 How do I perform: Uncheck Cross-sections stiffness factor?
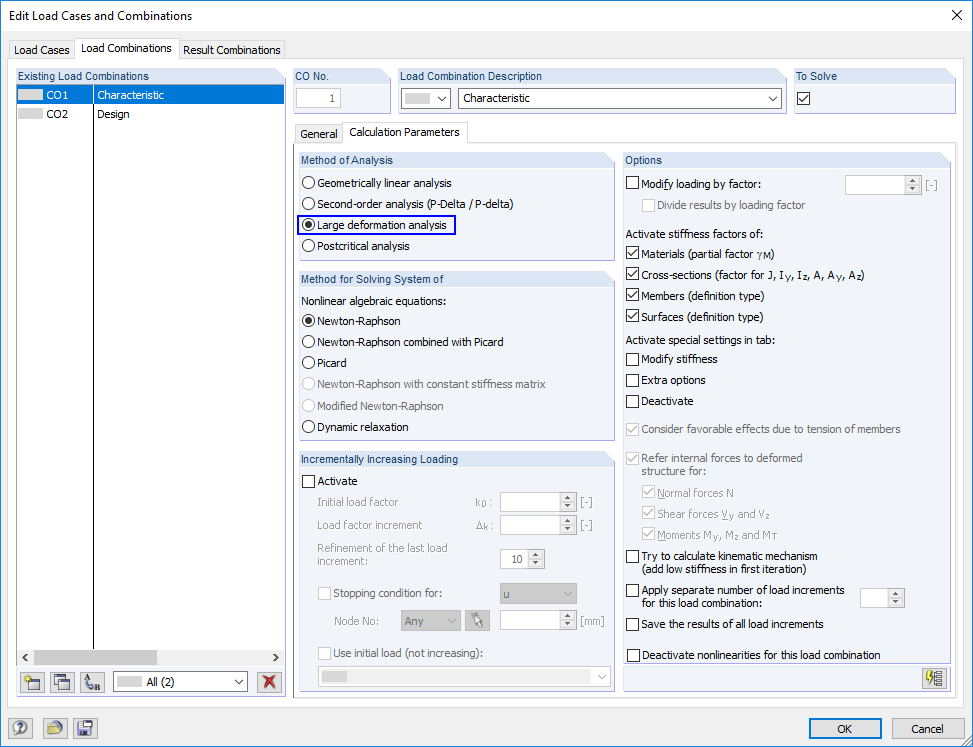coord(632,274)
